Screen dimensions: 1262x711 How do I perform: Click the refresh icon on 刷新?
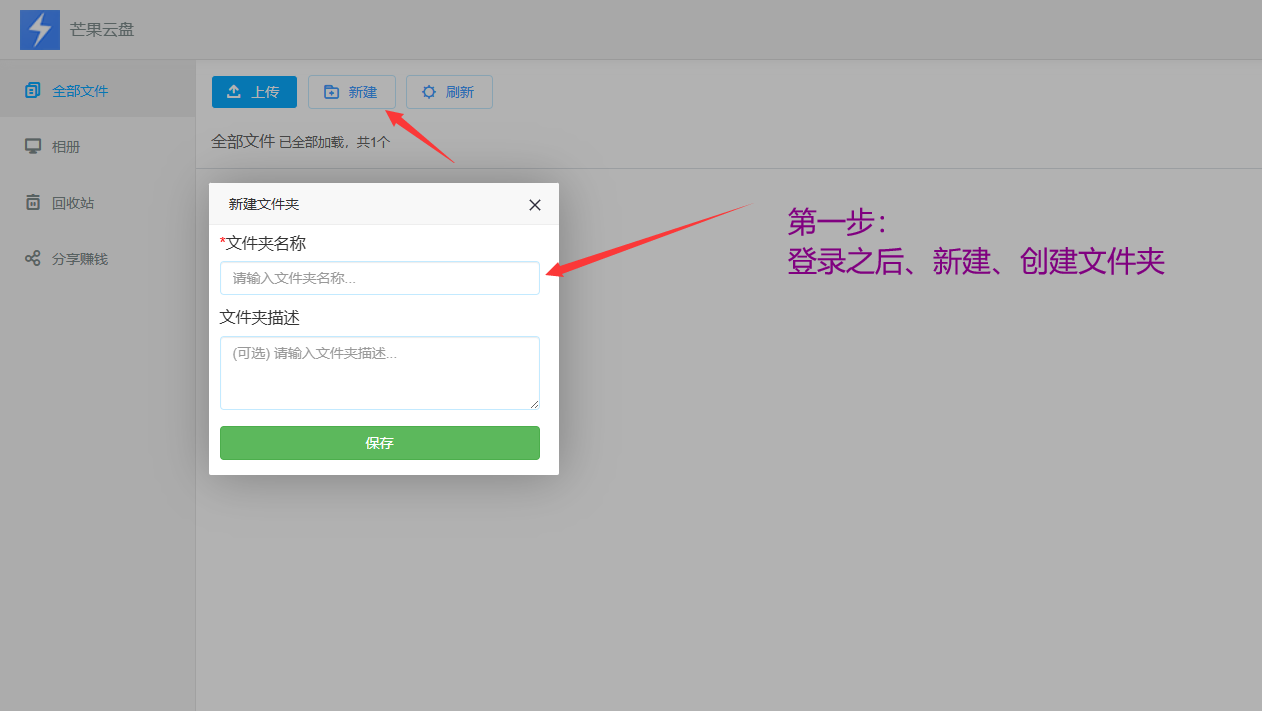[x=429, y=92]
